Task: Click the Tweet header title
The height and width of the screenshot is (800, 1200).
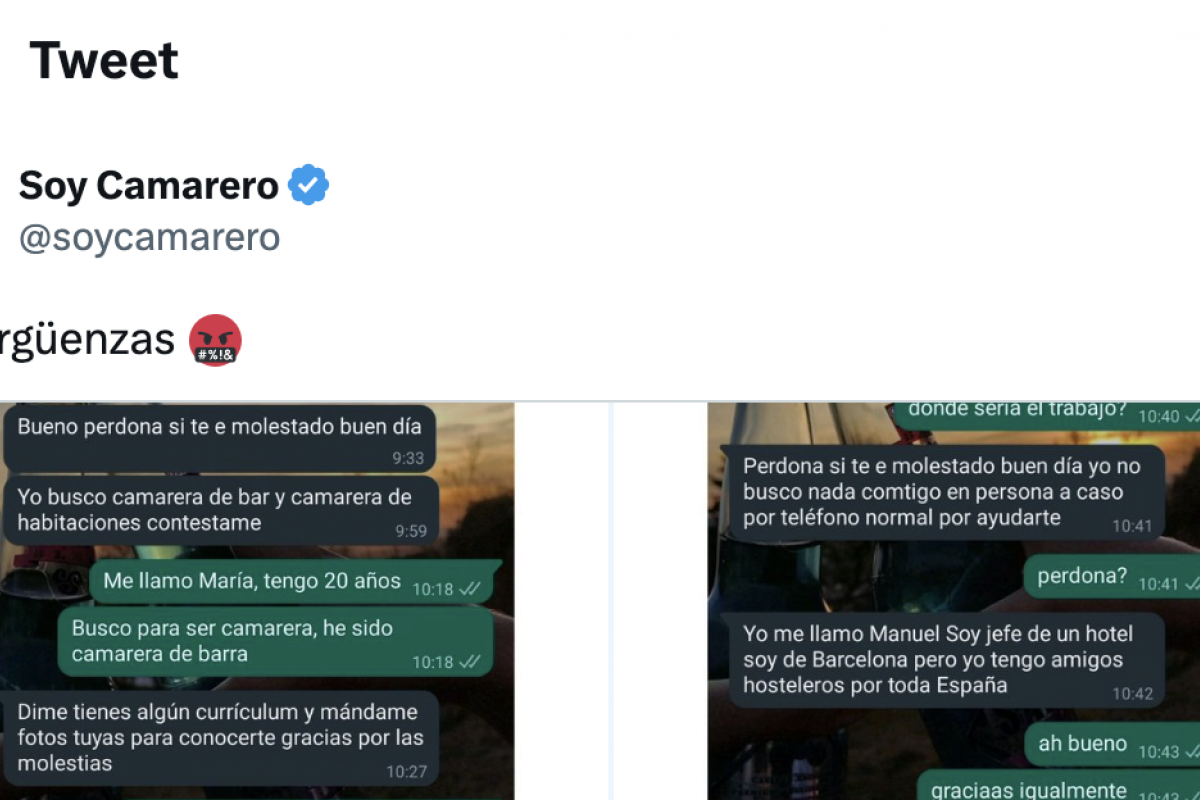Action: click(x=104, y=60)
